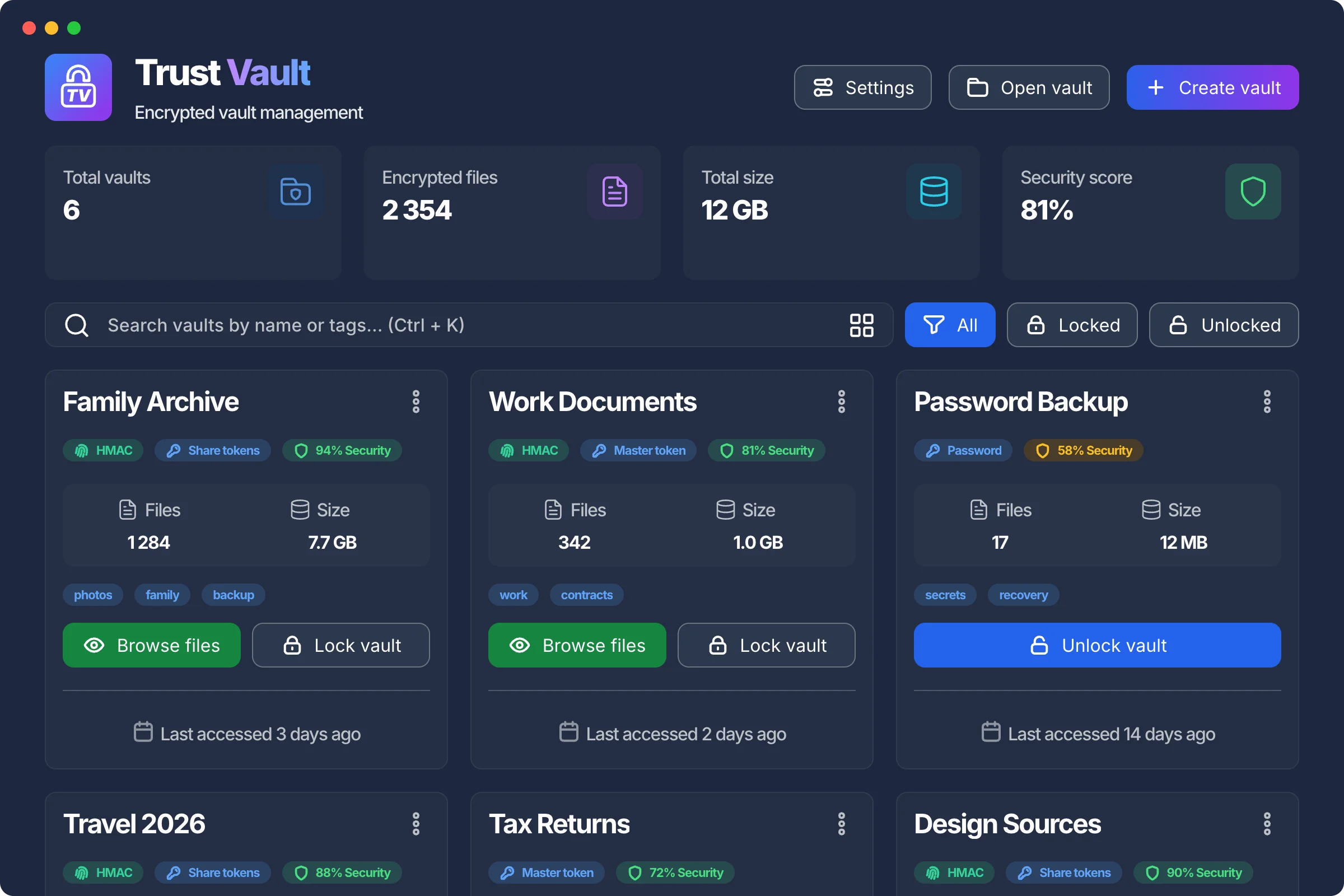
Task: Browse files in Family Archive
Action: pos(151,646)
